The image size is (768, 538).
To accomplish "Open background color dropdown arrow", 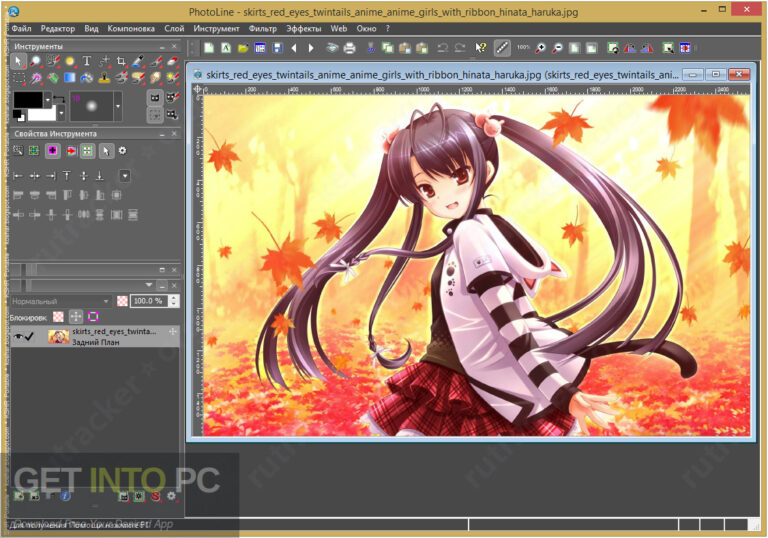I will 61,113.
